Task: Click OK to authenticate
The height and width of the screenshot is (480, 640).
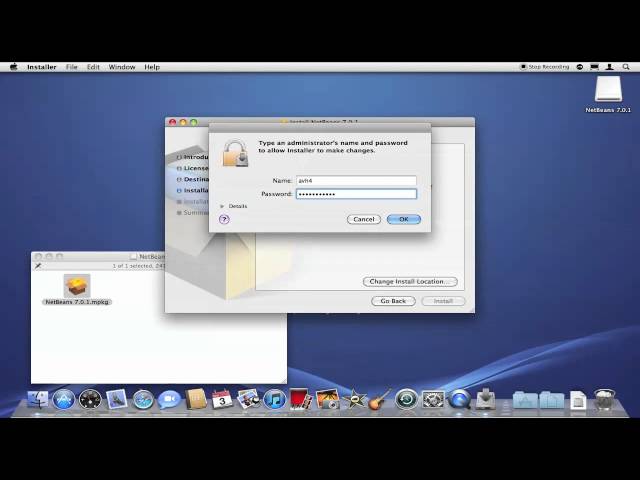Action: (404, 219)
